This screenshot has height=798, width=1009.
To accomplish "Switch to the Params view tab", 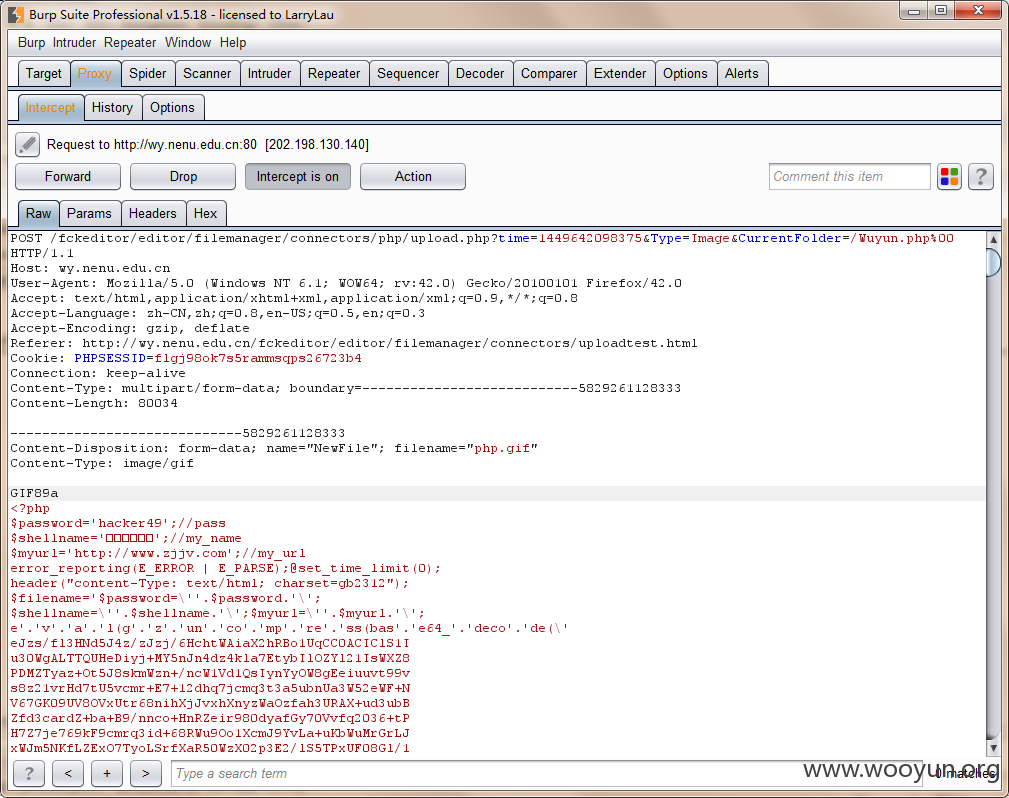I will coord(89,214).
